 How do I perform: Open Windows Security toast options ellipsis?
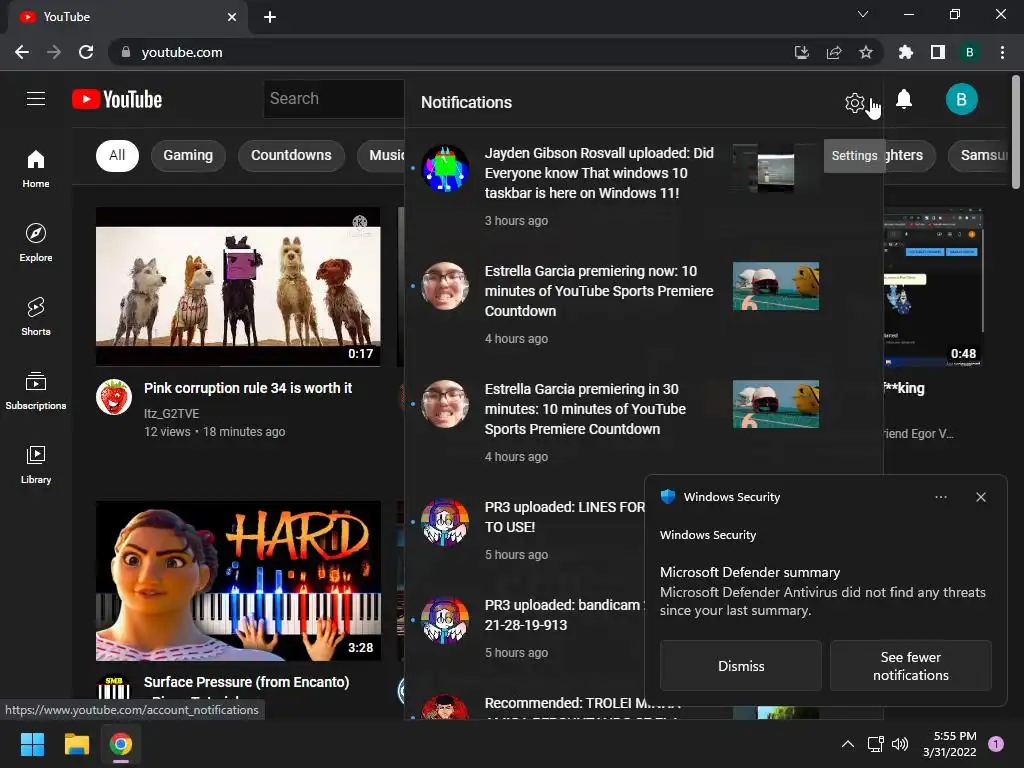click(x=940, y=497)
